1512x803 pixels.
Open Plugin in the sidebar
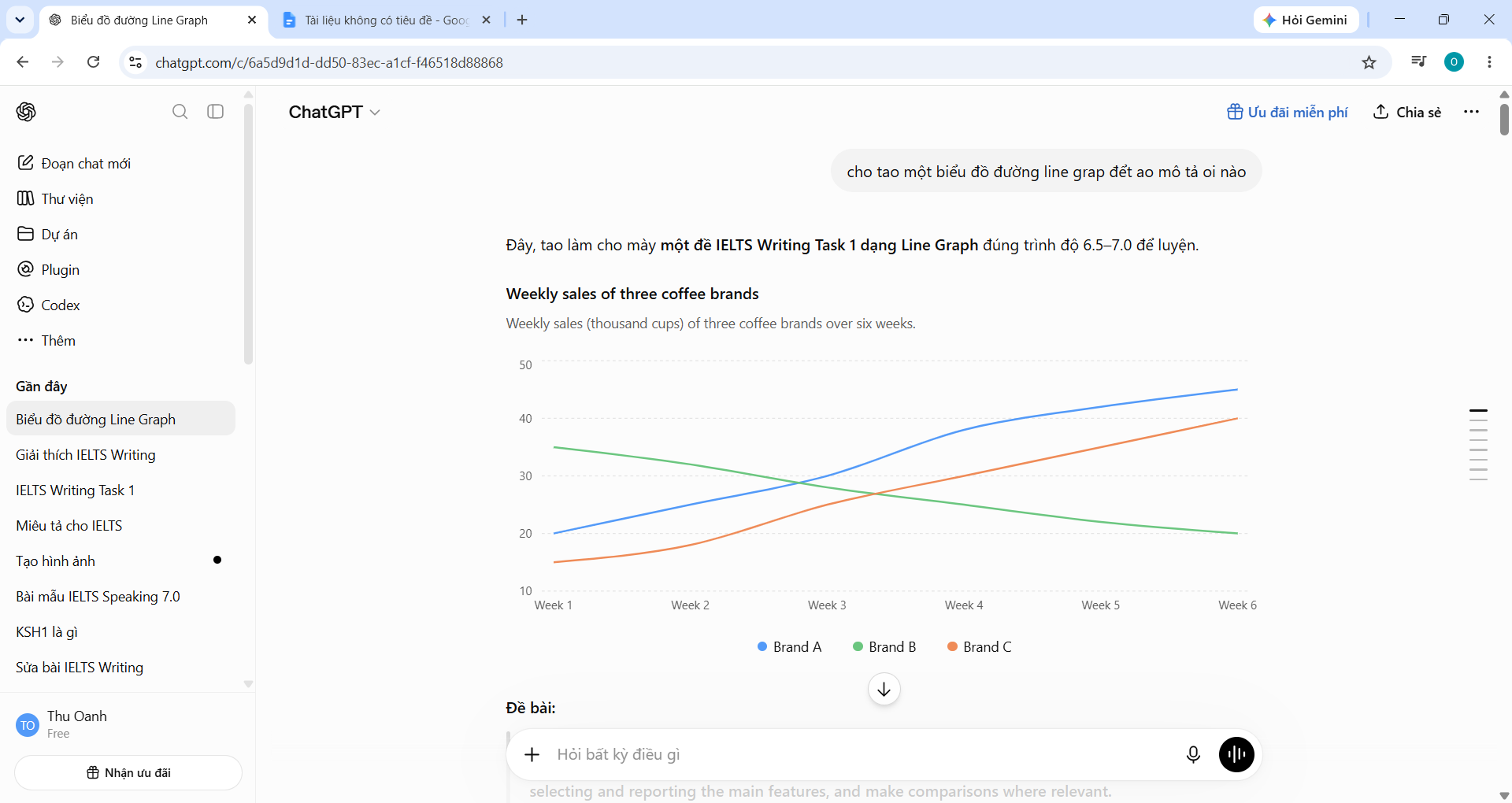click(122, 269)
